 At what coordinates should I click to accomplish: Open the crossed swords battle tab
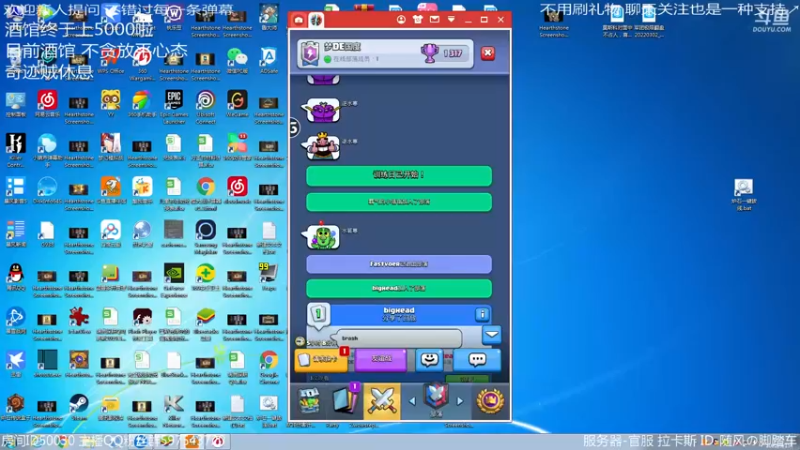pos(382,401)
